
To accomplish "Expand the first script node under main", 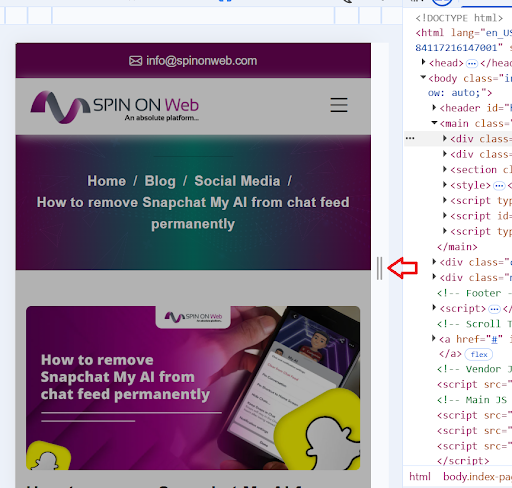I will tap(445, 200).
